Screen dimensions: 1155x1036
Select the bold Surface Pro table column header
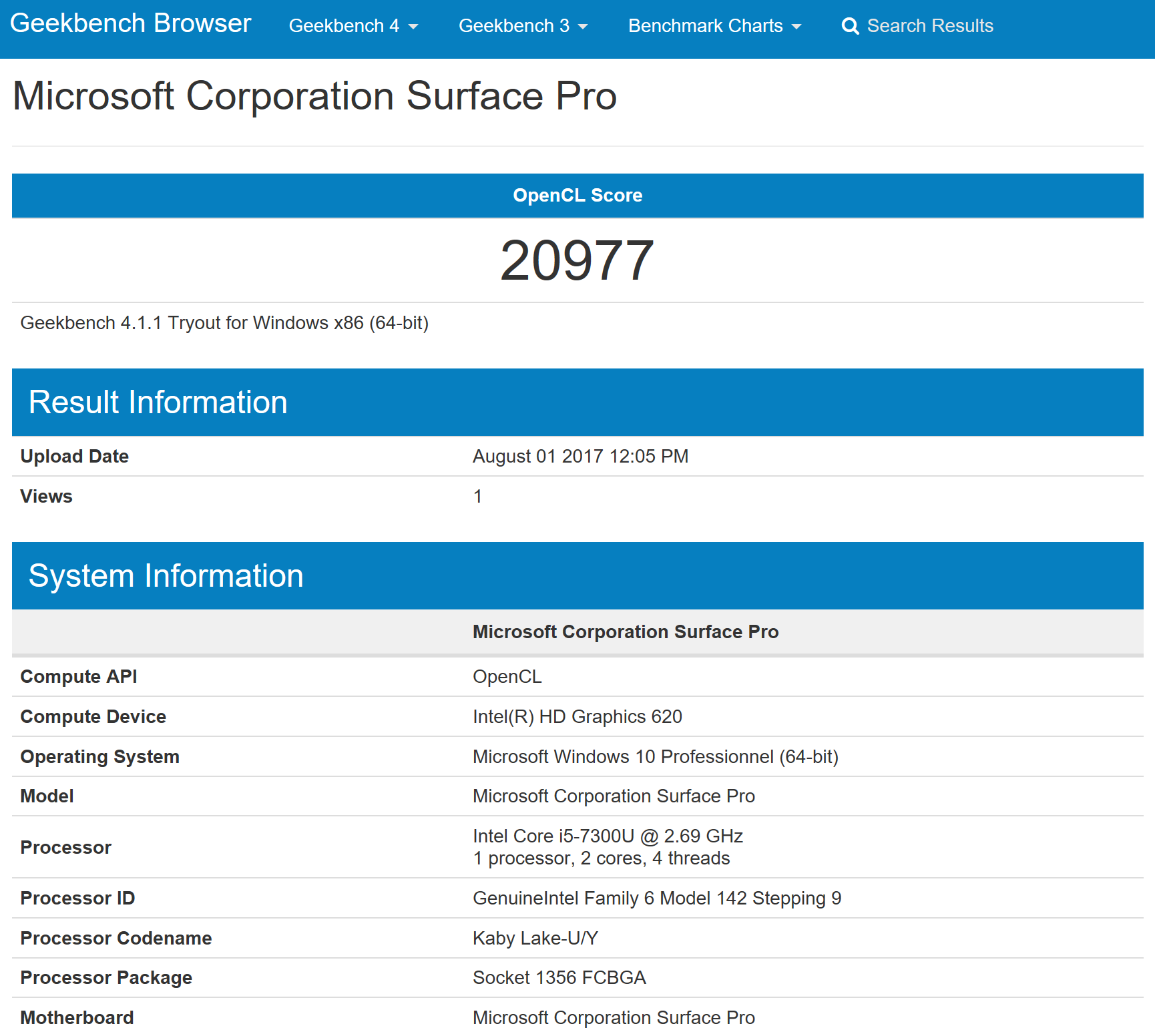(x=626, y=632)
